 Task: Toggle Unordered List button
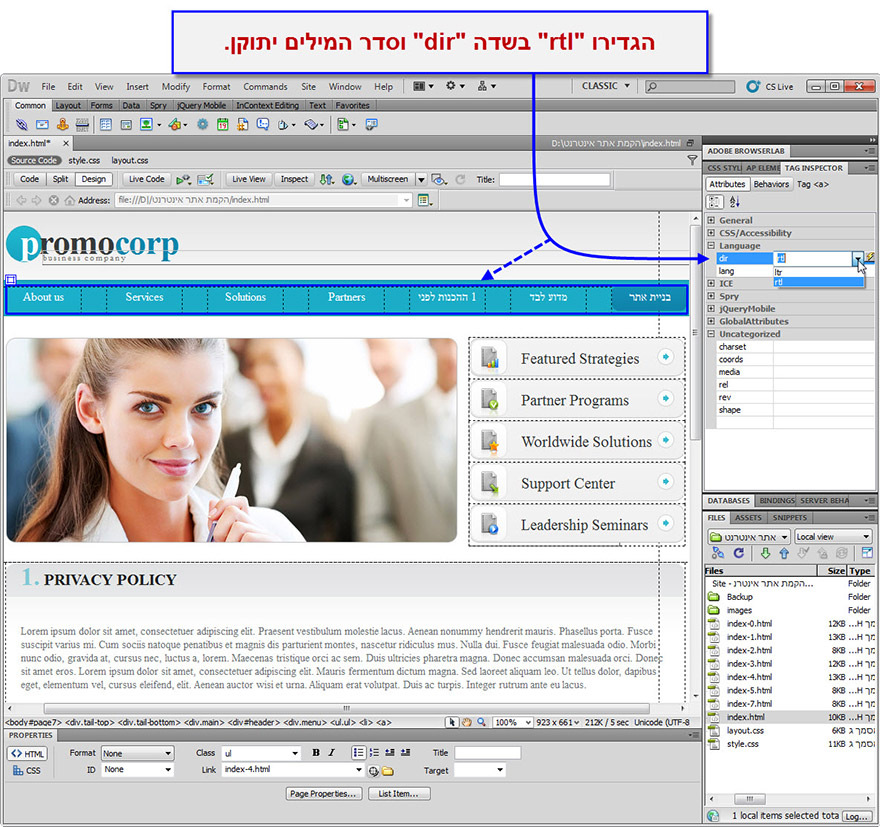358,753
